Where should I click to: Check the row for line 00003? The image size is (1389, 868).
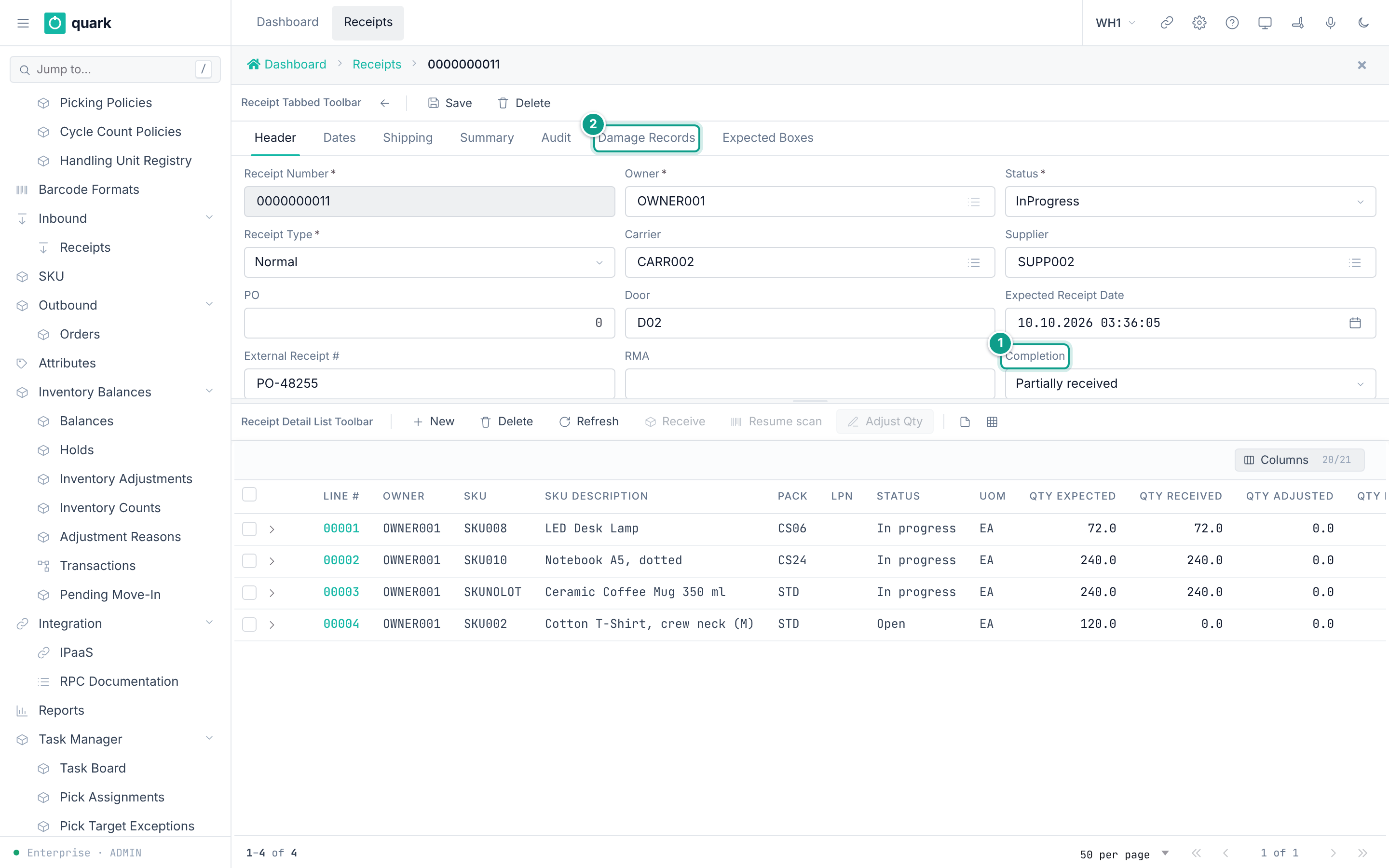coord(249,593)
